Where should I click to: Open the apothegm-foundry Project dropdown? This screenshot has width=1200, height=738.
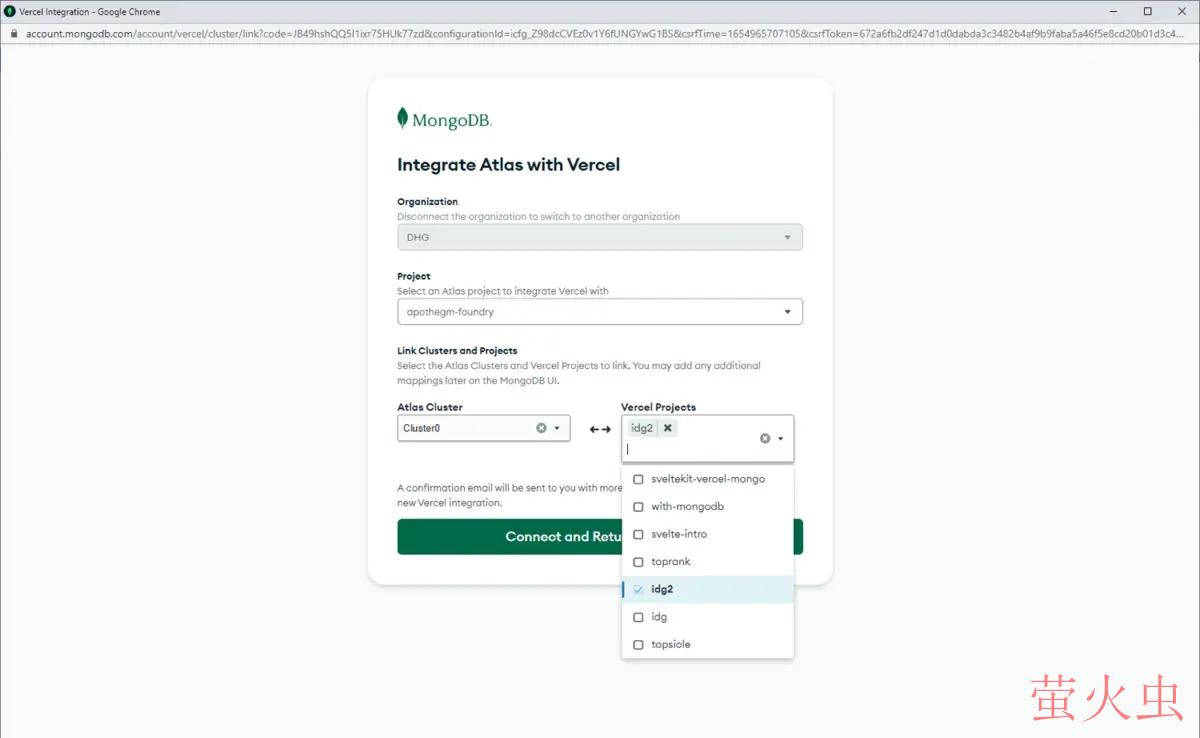click(x=600, y=312)
